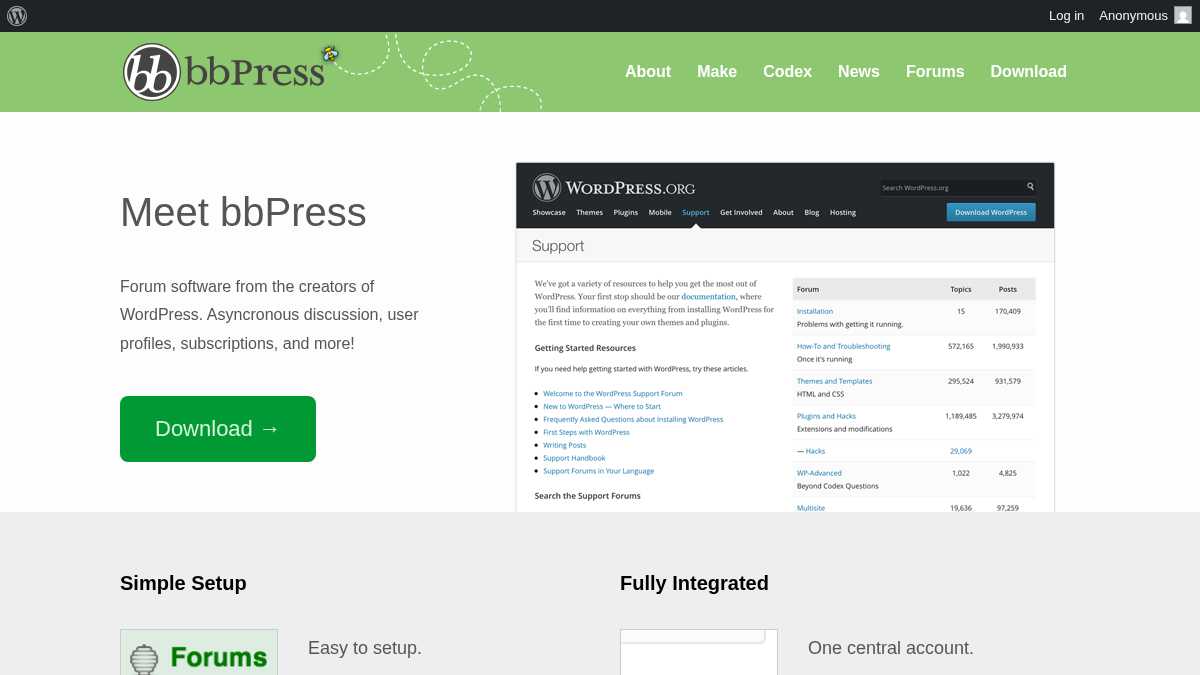Viewport: 1200px width, 675px height.
Task: Click the 'Forum software from the creators' paragraph
Action: pyautogui.click(x=269, y=315)
